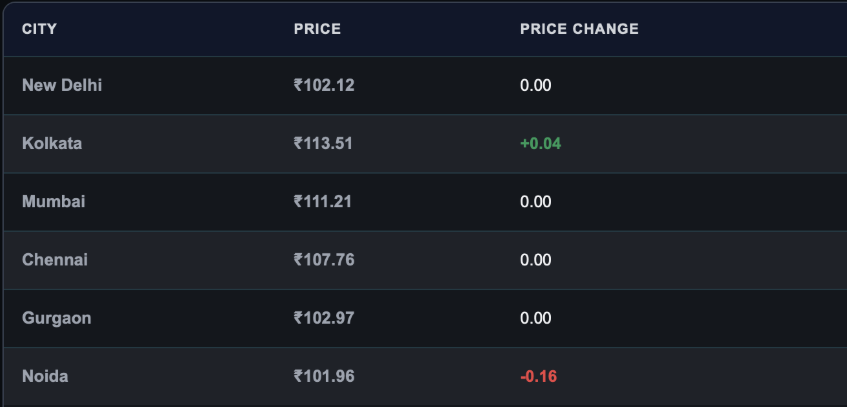847x407 pixels.
Task: Click the red -0.16 price change
Action: point(539,376)
